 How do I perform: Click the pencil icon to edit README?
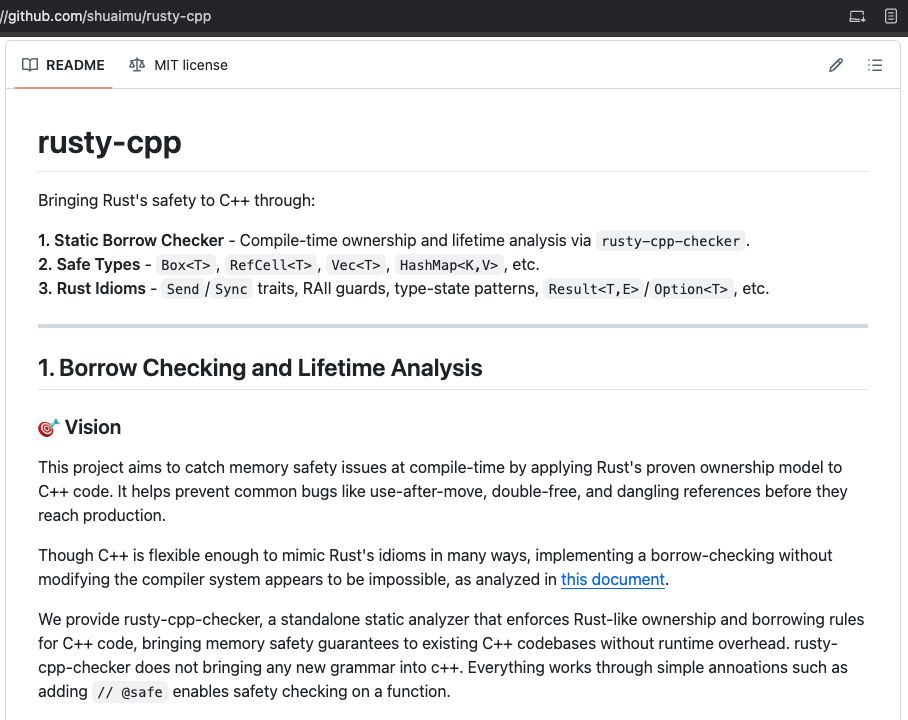(836, 65)
